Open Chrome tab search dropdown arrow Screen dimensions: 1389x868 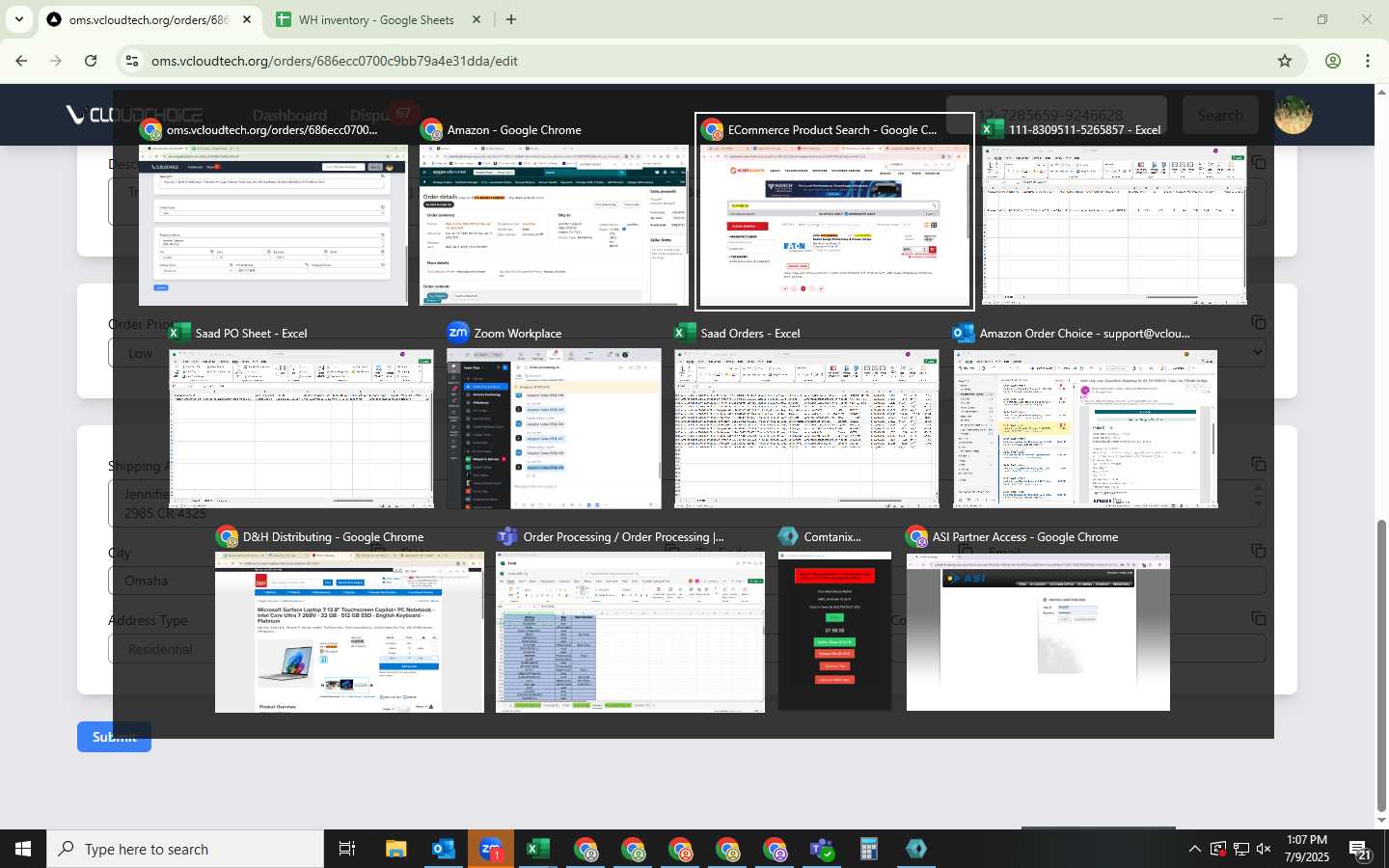point(19,19)
